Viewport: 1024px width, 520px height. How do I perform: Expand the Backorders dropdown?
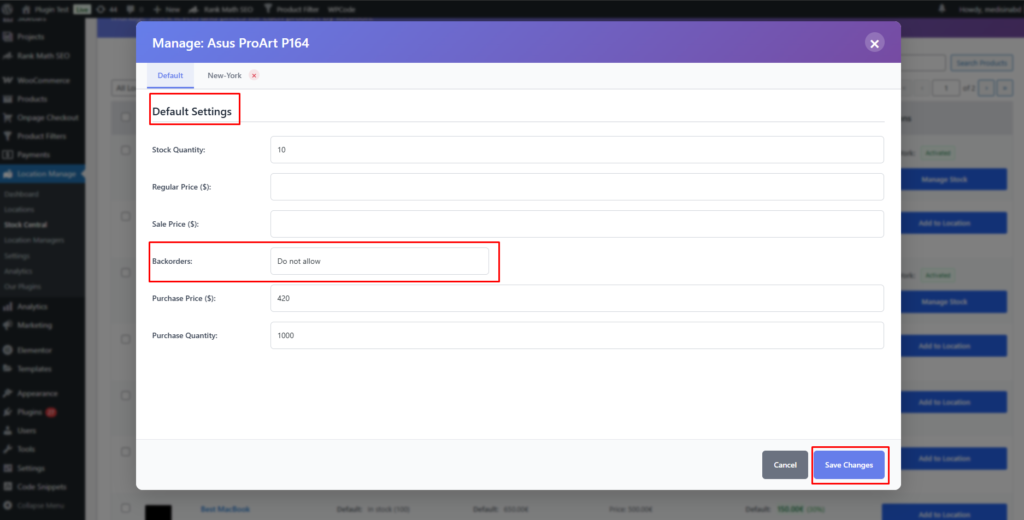380,261
